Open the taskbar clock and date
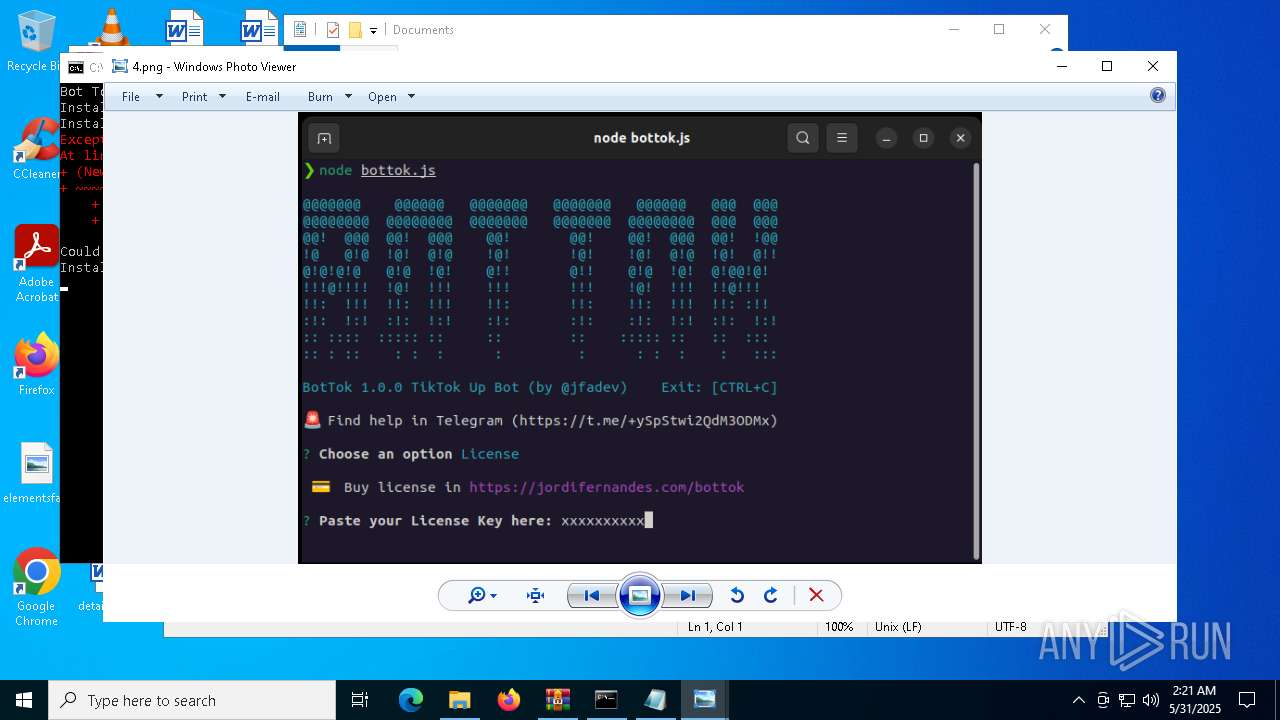The image size is (1280, 720). coord(1195,700)
